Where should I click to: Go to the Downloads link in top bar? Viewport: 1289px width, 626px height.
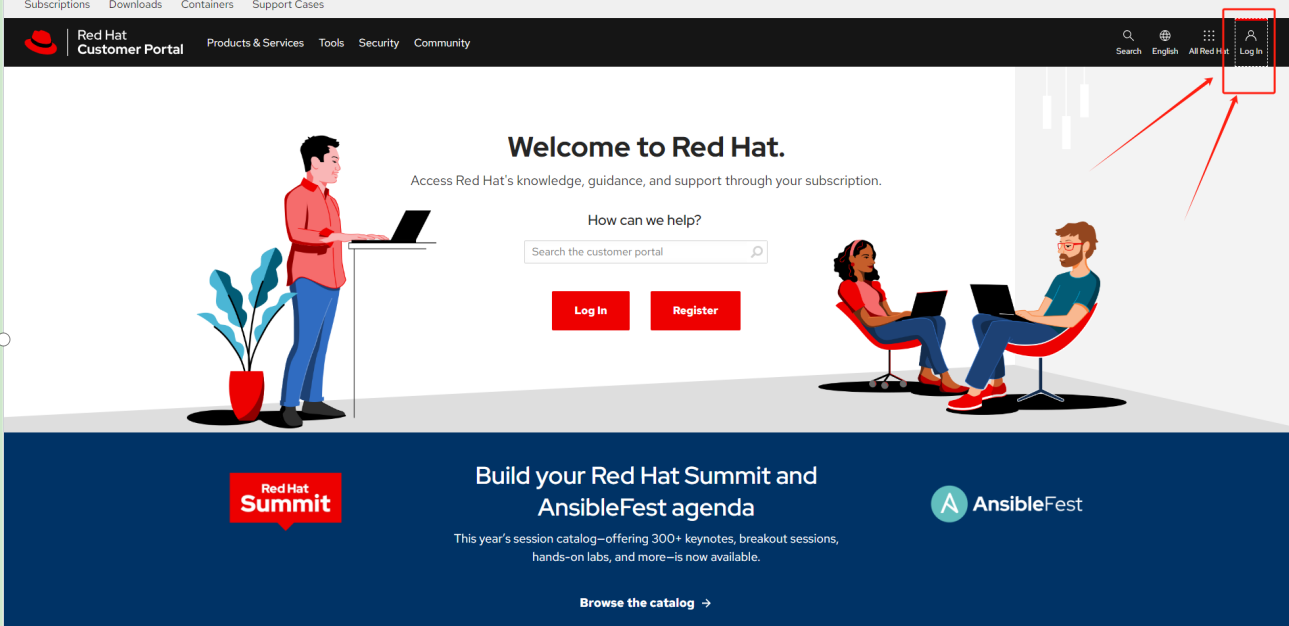click(x=135, y=5)
